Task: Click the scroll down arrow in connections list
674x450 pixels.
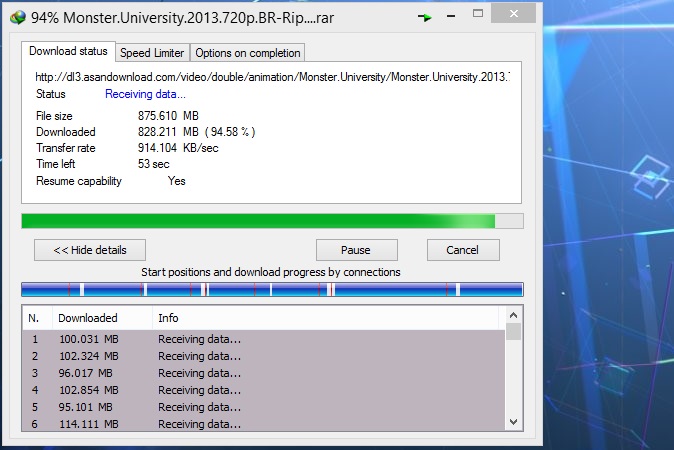Action: point(513,422)
